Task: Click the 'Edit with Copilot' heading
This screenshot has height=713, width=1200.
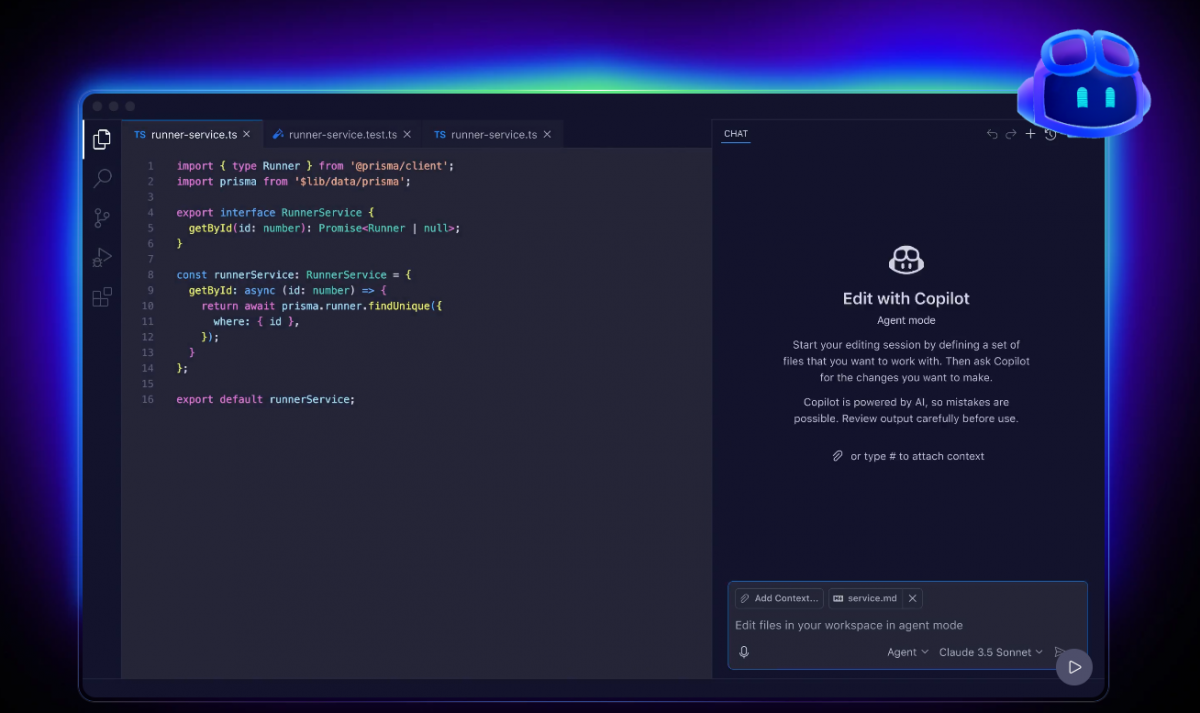Action: click(906, 298)
